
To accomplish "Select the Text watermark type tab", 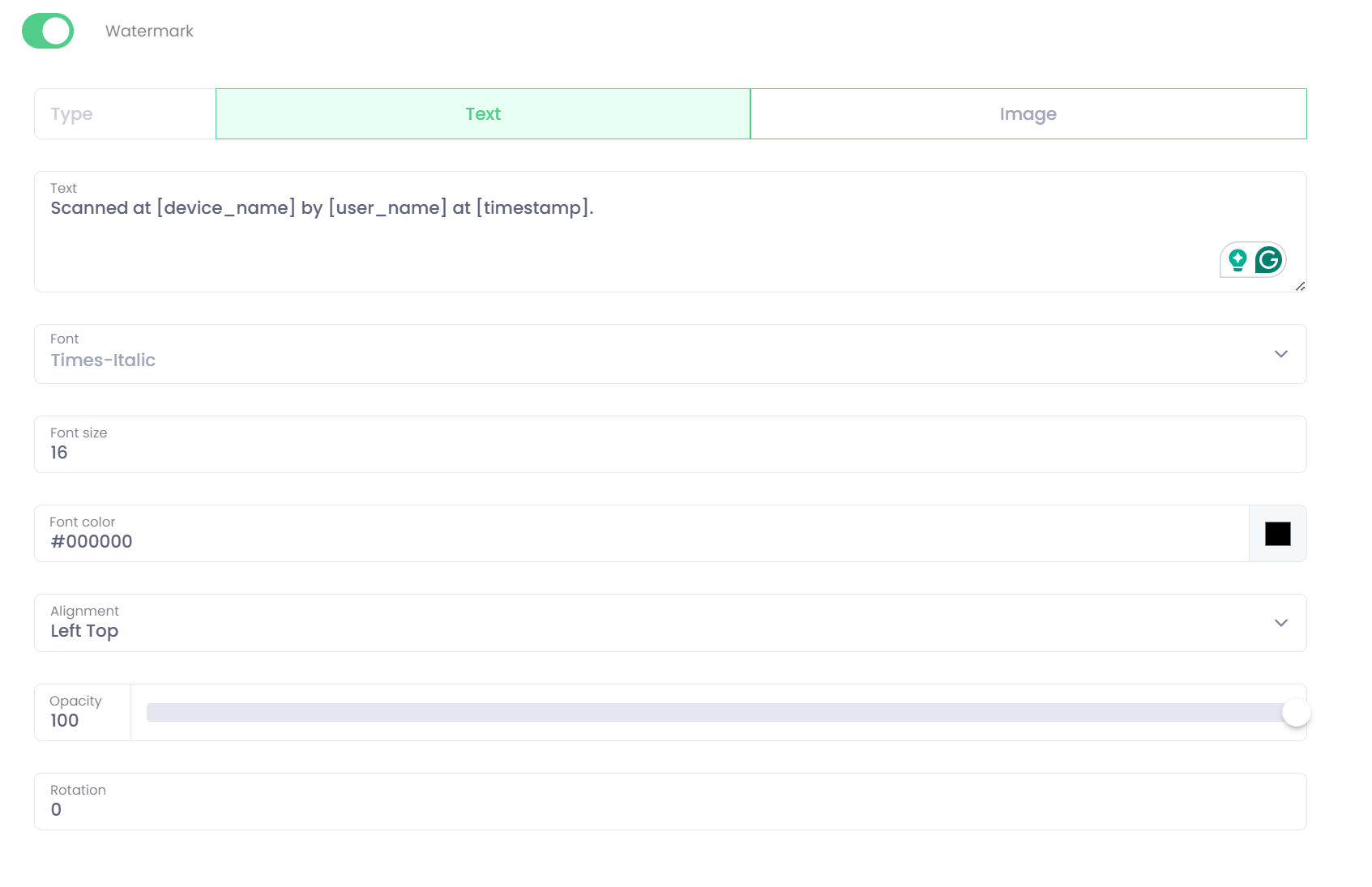I will pyautogui.click(x=483, y=114).
